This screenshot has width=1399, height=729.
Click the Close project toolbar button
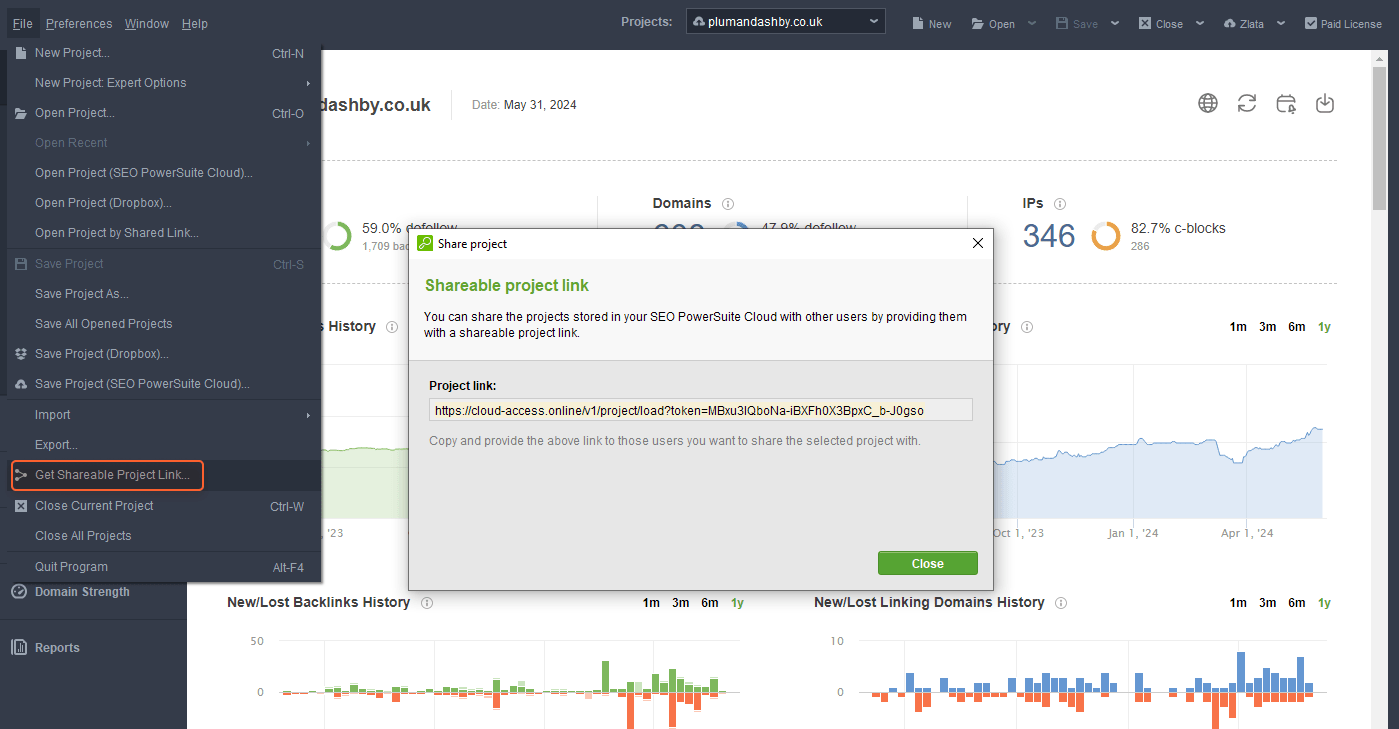[1160, 23]
